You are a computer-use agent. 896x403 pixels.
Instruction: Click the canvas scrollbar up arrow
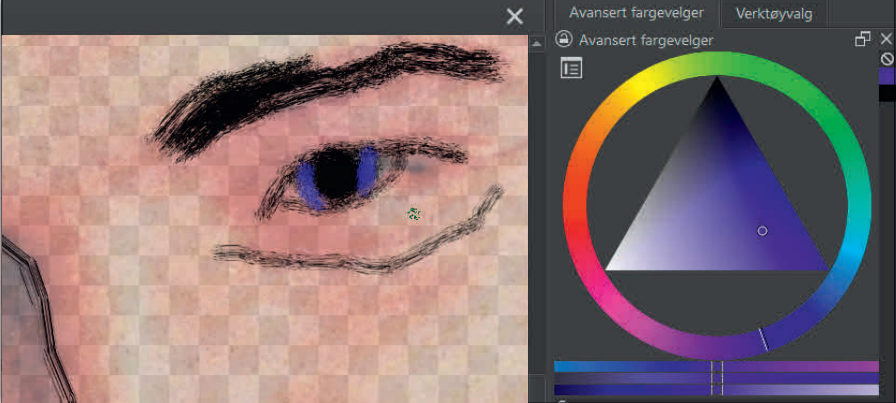[x=537, y=43]
